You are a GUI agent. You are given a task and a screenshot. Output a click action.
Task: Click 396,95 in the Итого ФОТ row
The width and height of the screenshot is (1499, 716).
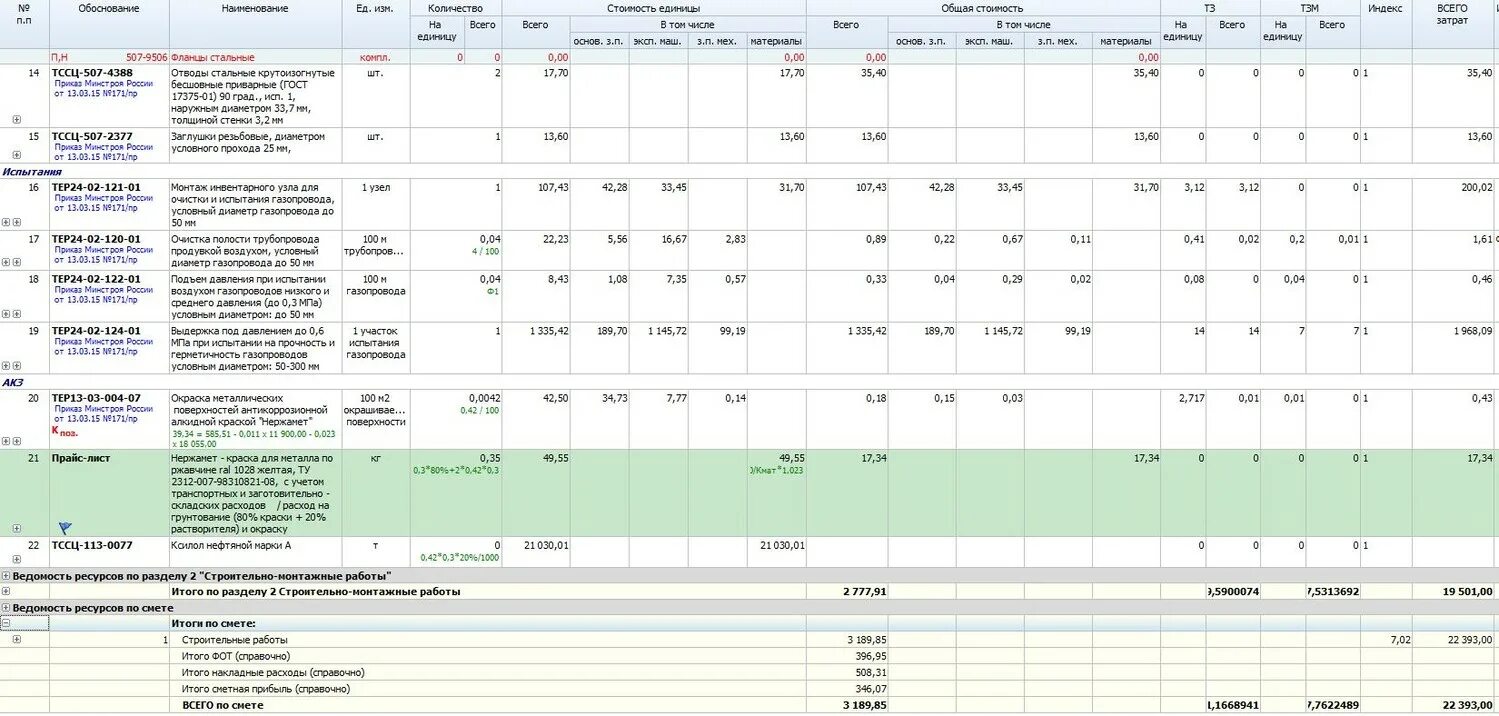coord(870,656)
